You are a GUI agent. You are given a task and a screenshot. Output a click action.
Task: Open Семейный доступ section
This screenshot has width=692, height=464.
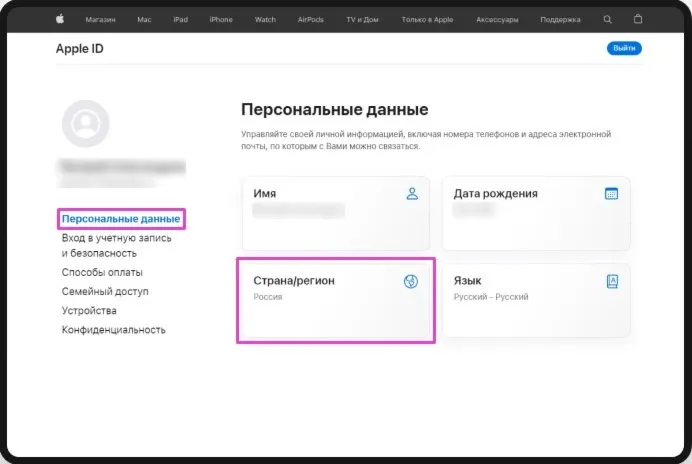tap(105, 291)
